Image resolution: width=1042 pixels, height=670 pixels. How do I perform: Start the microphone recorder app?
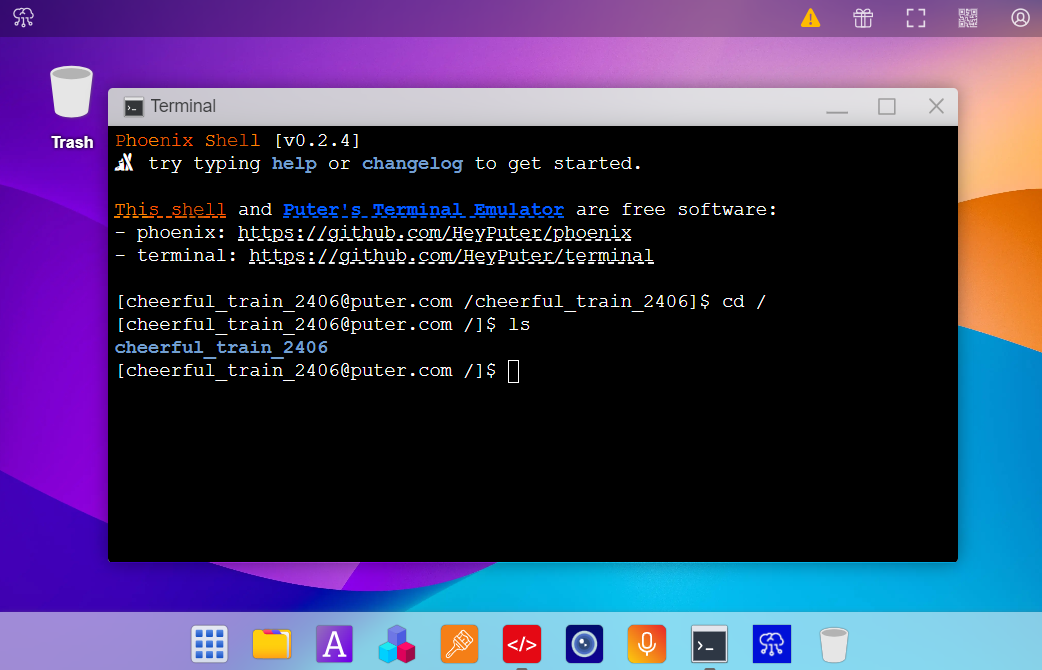646,644
